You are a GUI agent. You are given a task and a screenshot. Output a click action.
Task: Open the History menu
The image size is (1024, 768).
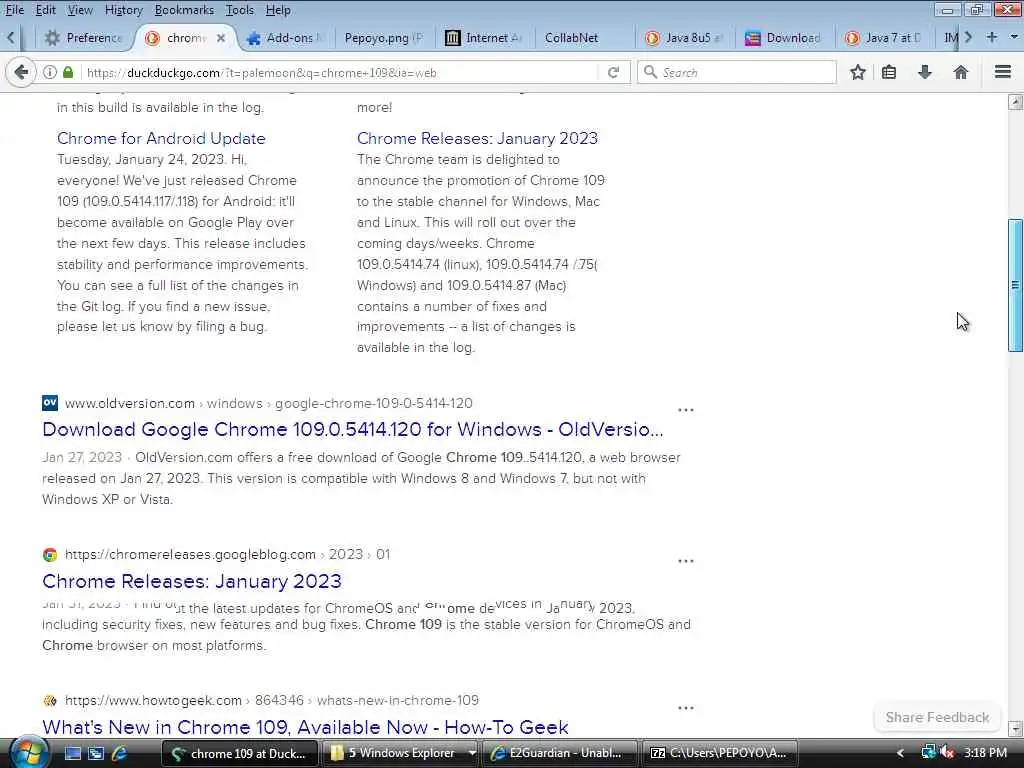pos(123,10)
